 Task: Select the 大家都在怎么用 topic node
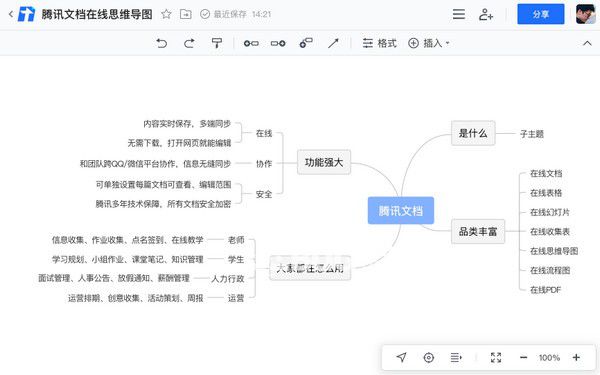coord(310,268)
